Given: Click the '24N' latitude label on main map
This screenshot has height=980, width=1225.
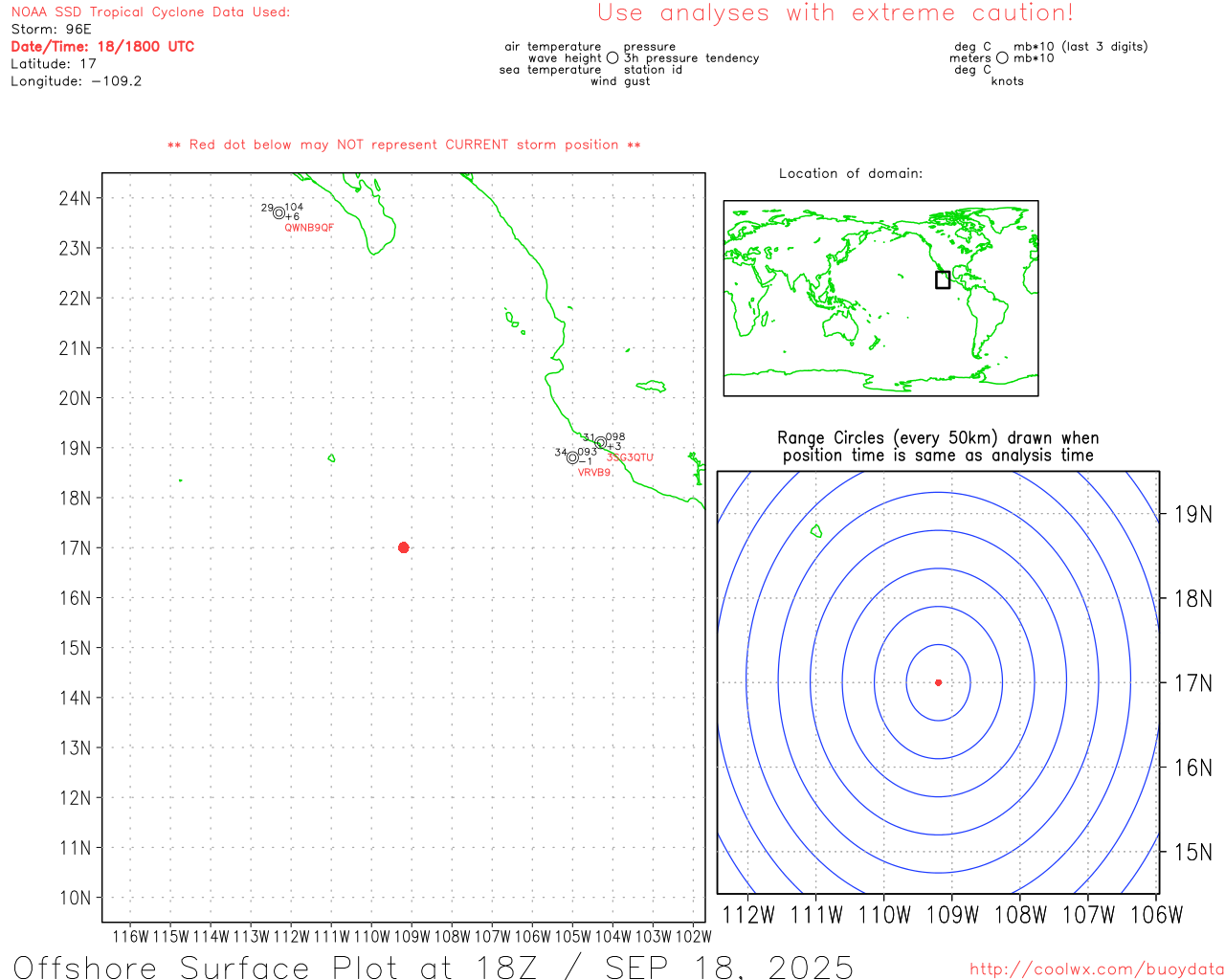Looking at the screenshot, I should tap(75, 198).
